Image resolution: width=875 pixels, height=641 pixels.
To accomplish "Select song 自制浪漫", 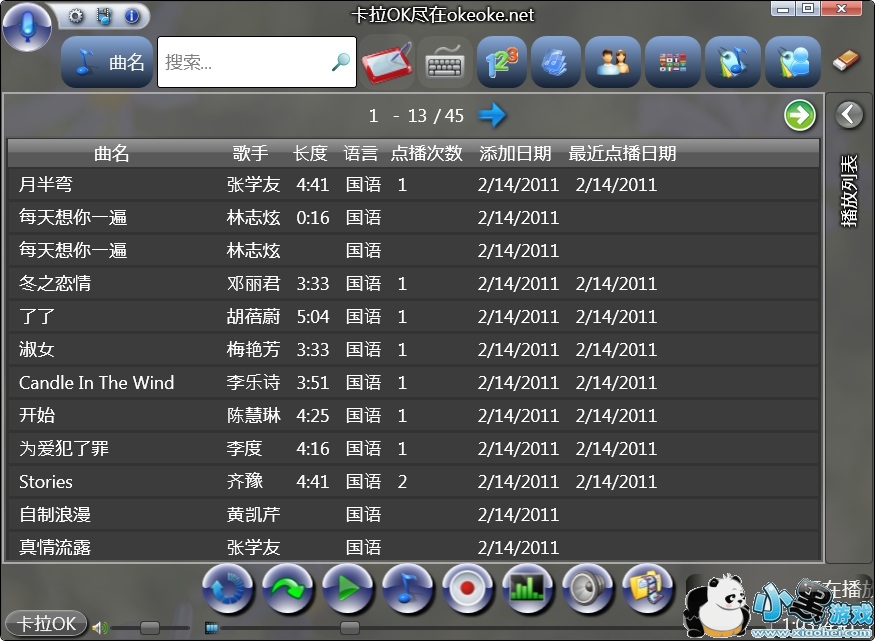I will coord(414,514).
